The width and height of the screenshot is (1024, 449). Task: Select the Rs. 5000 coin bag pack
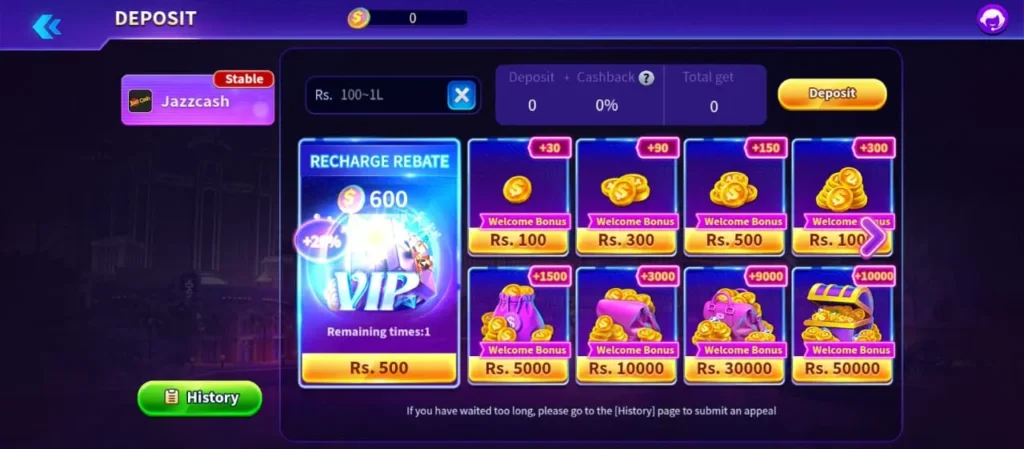pos(519,325)
